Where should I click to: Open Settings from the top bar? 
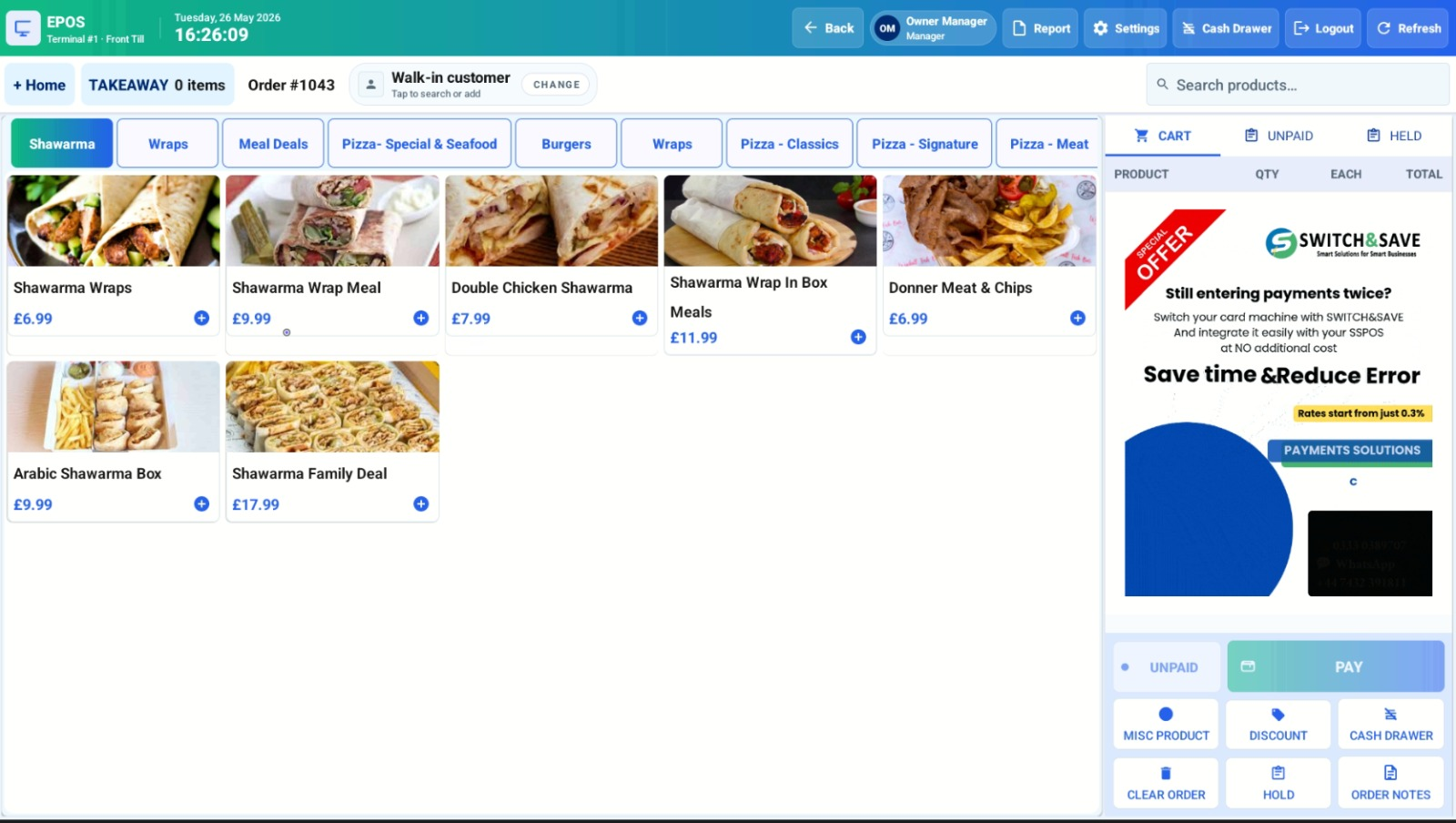coord(1126,28)
